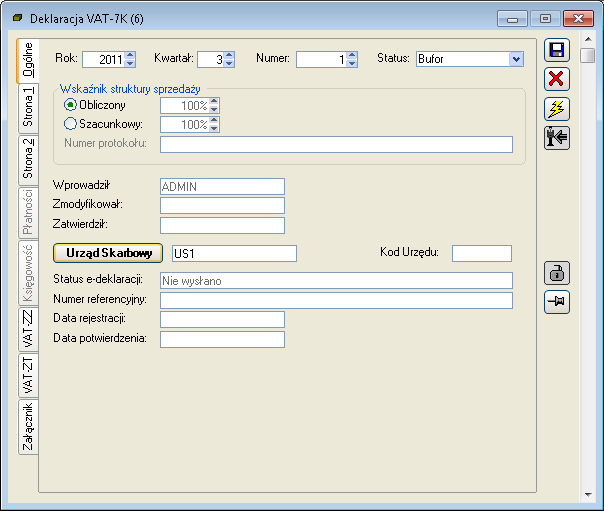Click the Wprowadził field showing ADMIN
604x511 pixels.
[222, 186]
